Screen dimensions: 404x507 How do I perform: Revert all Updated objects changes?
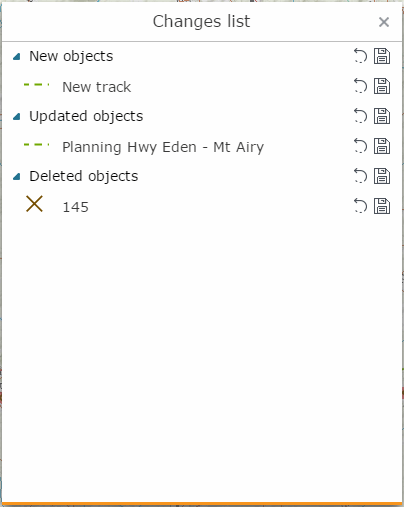(360, 116)
